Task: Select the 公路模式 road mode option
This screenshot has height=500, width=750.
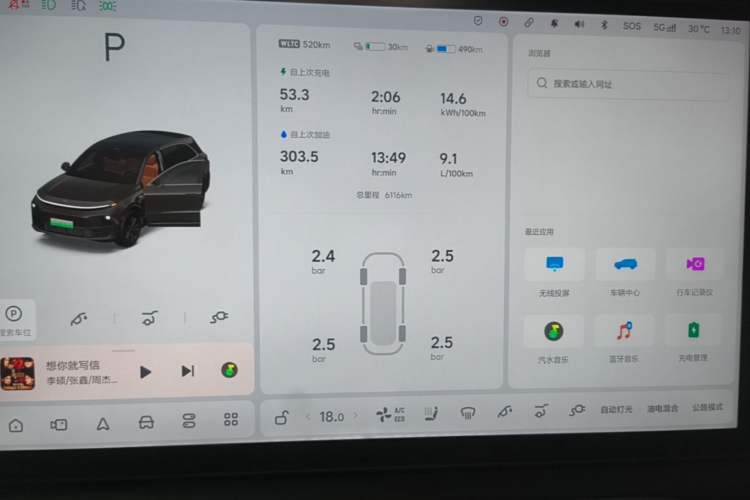Action: click(707, 408)
